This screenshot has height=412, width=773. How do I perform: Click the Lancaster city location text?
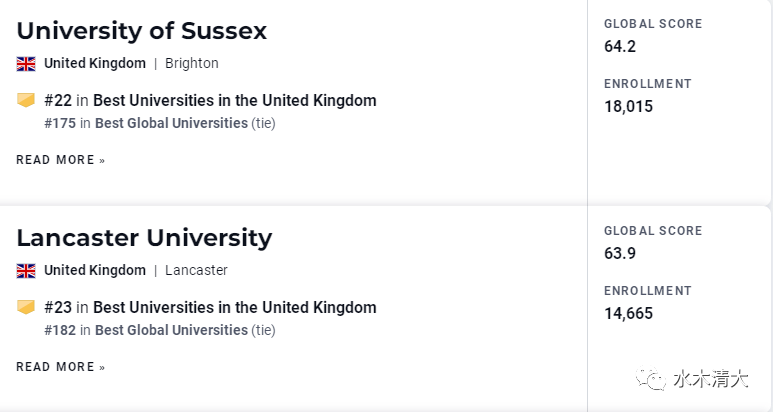coord(196,271)
